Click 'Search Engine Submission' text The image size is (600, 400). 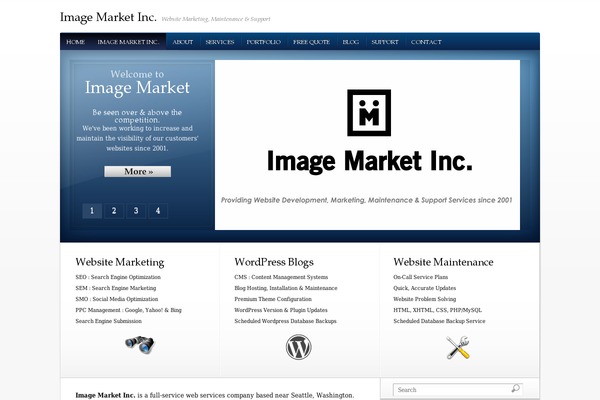tap(108, 321)
